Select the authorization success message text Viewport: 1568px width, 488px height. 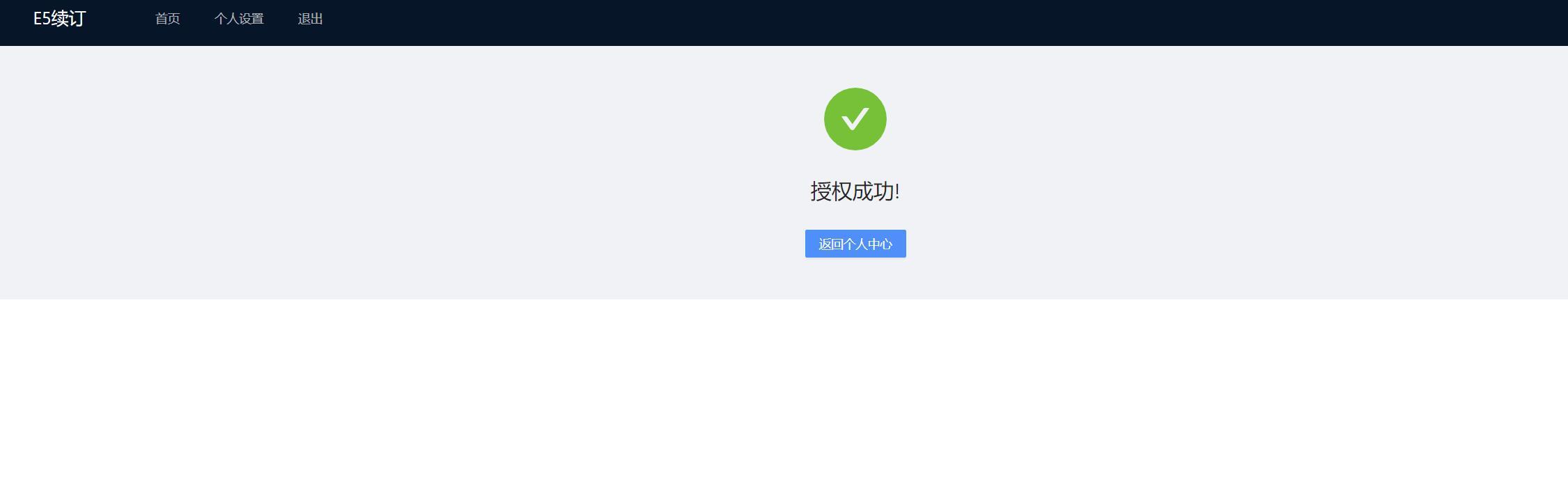(855, 191)
